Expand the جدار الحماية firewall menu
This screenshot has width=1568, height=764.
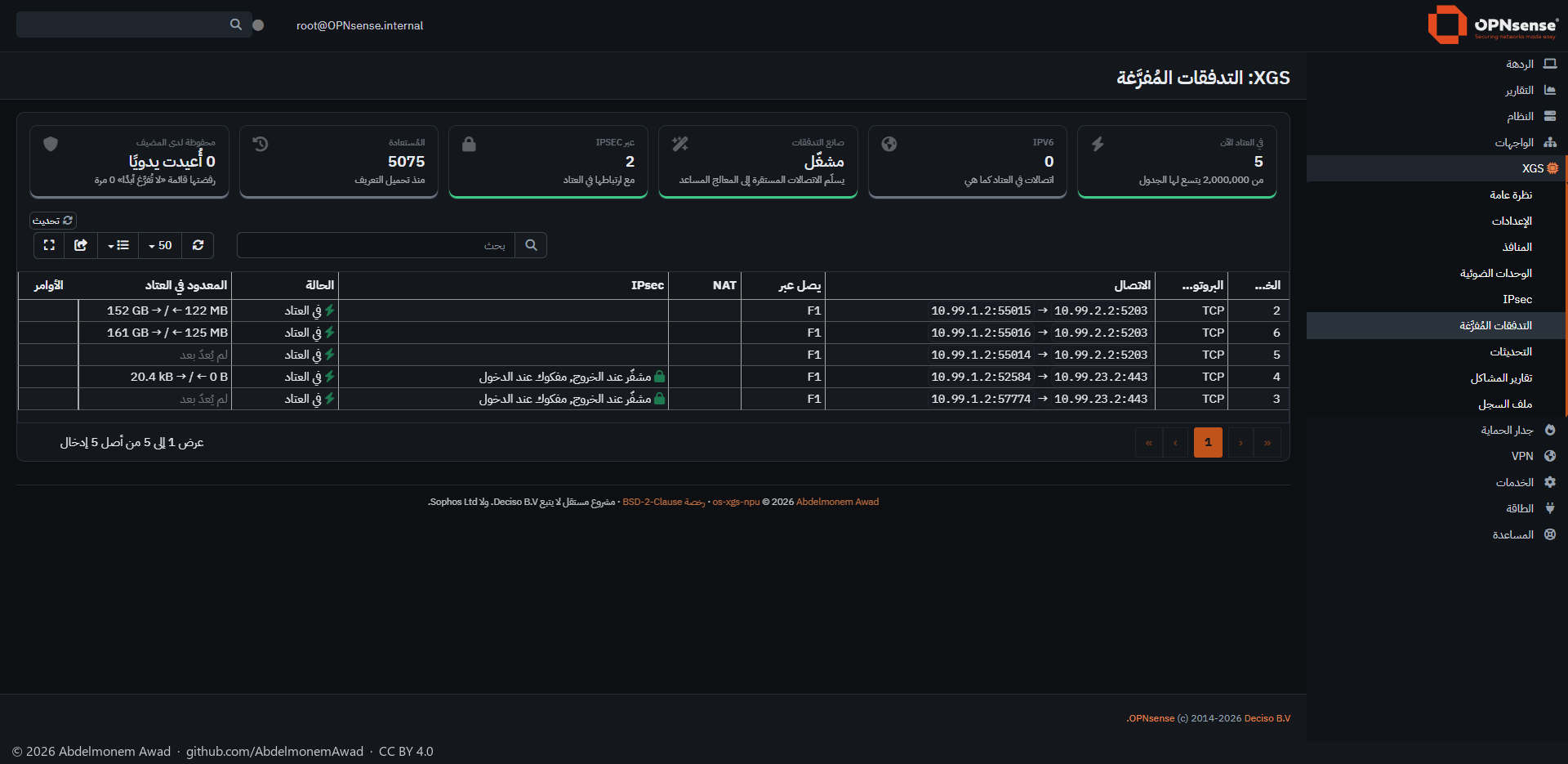[1437, 430]
